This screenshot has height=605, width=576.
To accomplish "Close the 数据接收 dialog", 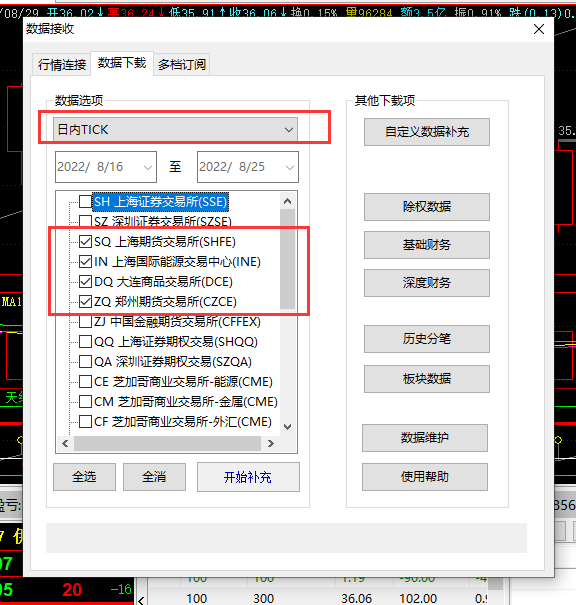I will pyautogui.click(x=539, y=29).
